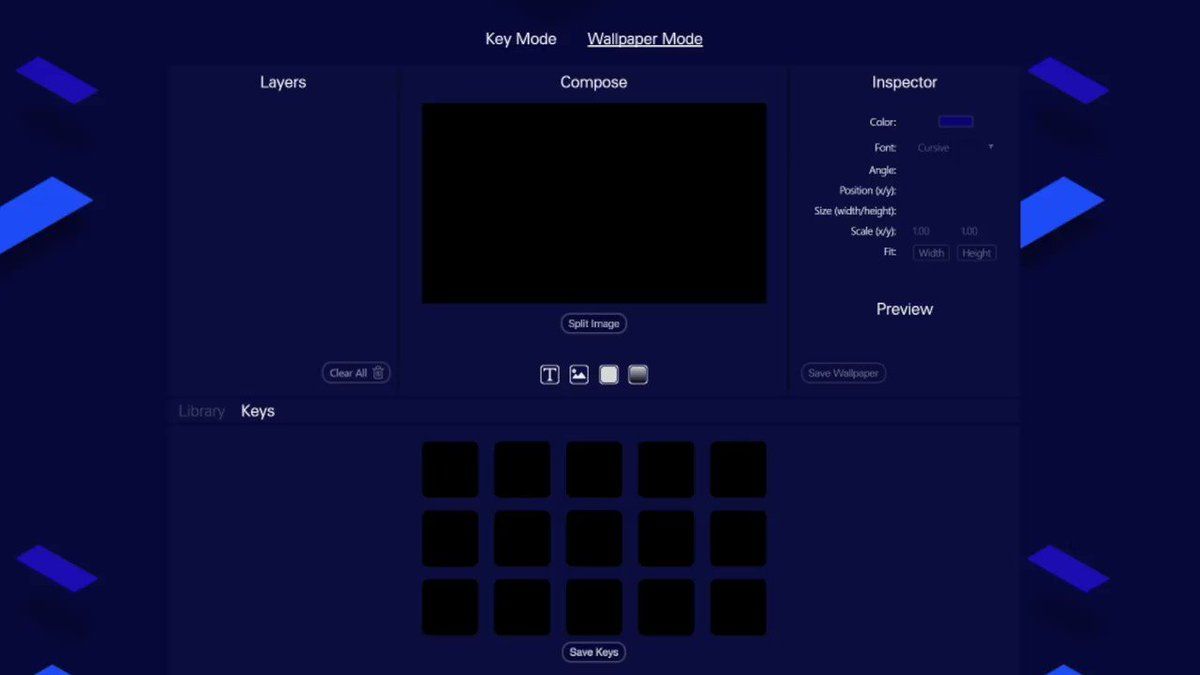Add an image layer via picture icon
Image resolution: width=1200 pixels, height=675 pixels.
click(x=579, y=375)
